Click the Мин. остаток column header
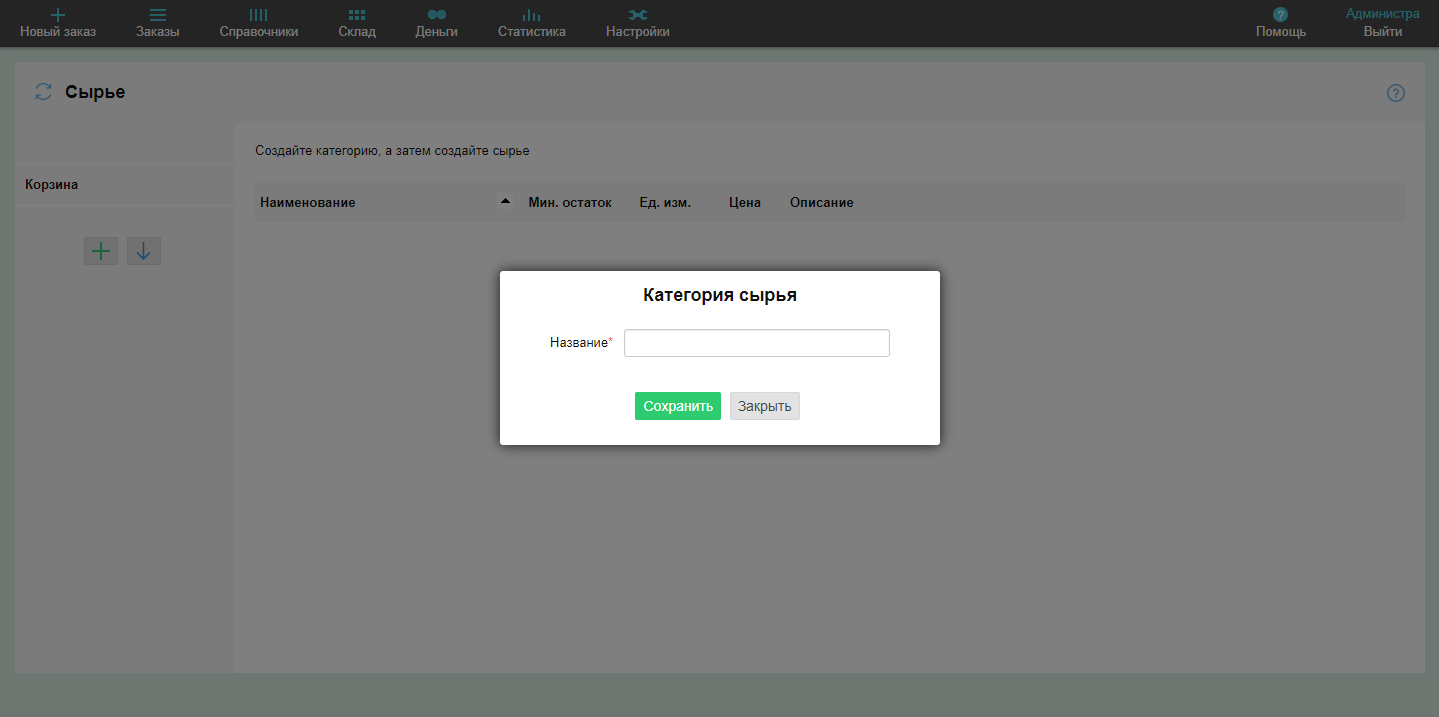This screenshot has height=717, width=1439. point(570,202)
